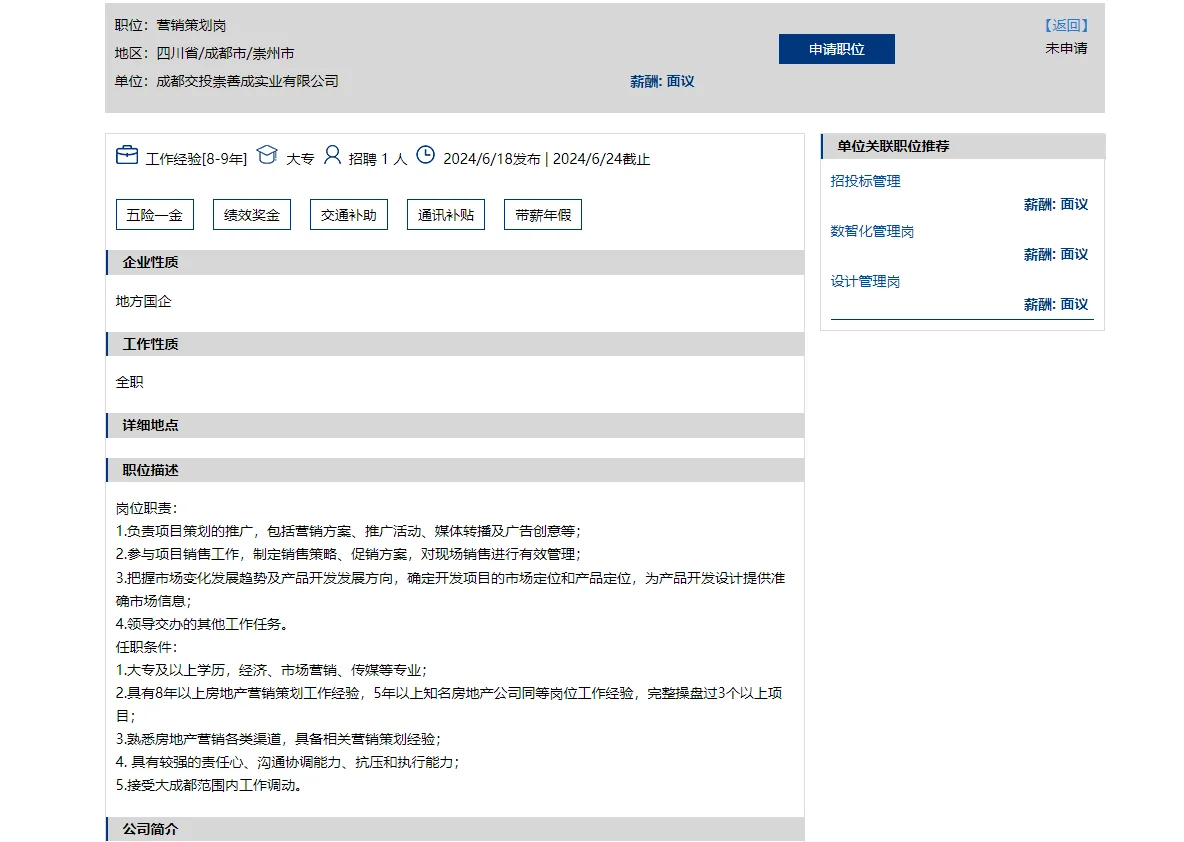This screenshot has height=842, width=1184.
Task: Open the 设计管理岗 recommended job
Action: click(866, 281)
